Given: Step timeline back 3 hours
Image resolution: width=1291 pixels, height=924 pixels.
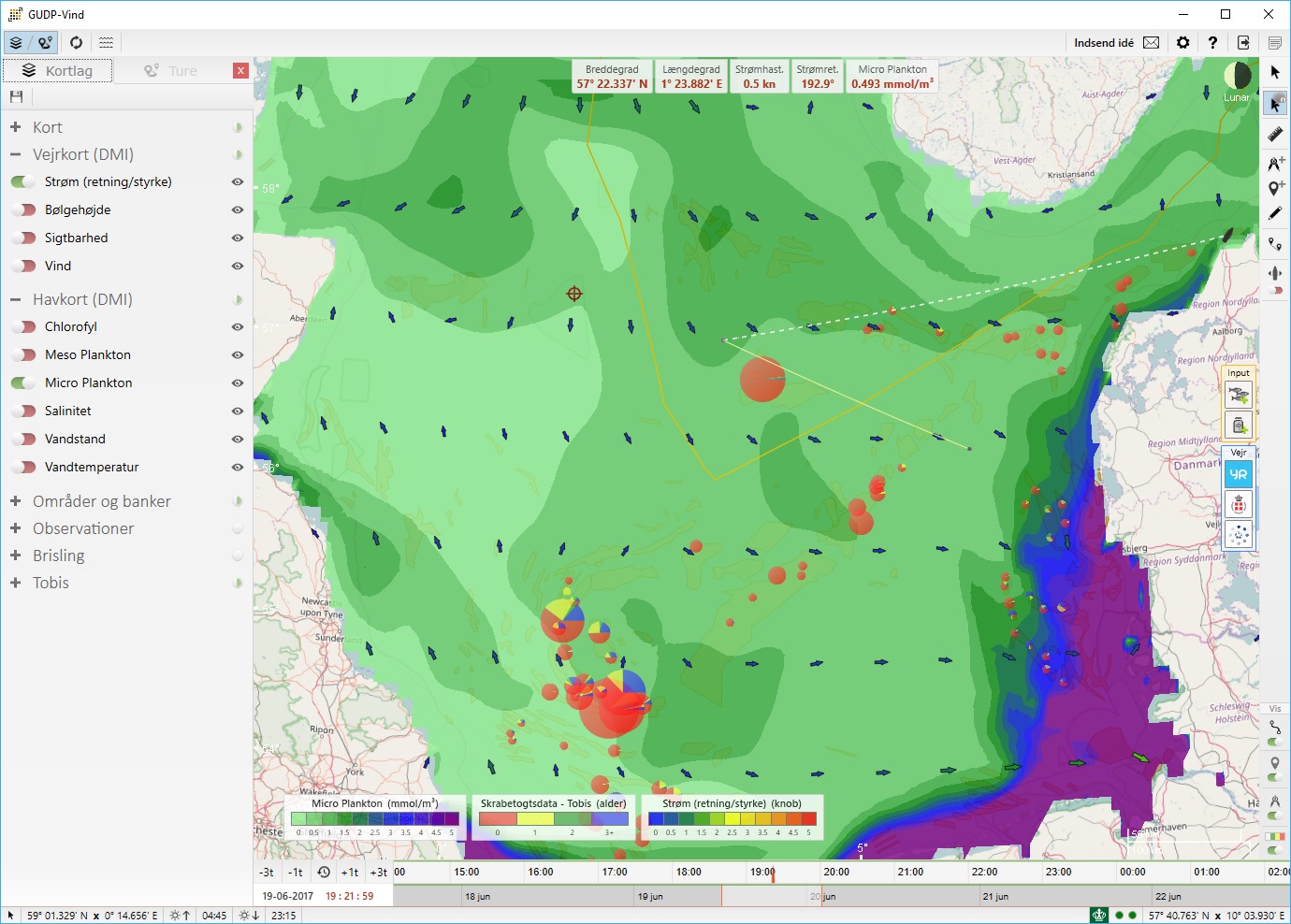Looking at the screenshot, I should click(267, 872).
